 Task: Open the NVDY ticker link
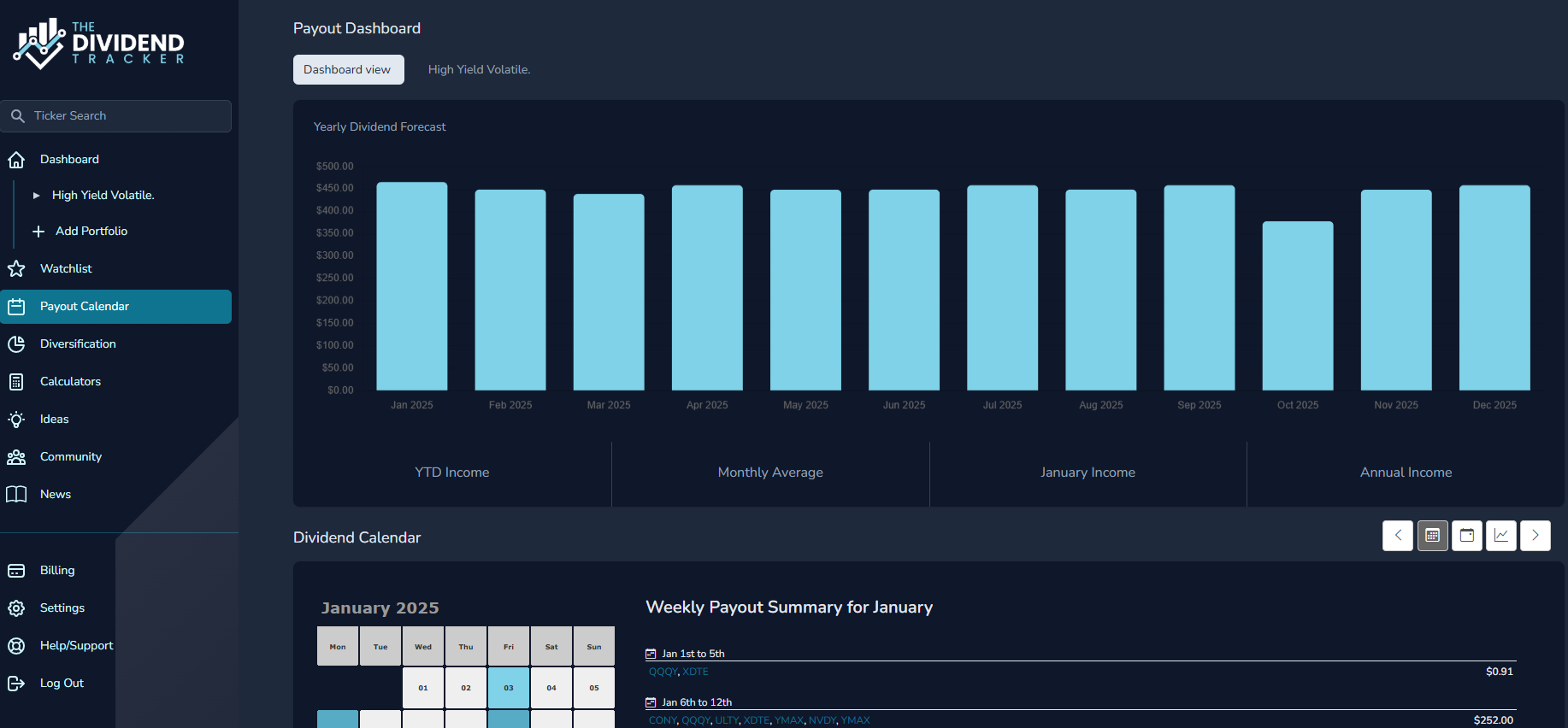tap(822, 720)
